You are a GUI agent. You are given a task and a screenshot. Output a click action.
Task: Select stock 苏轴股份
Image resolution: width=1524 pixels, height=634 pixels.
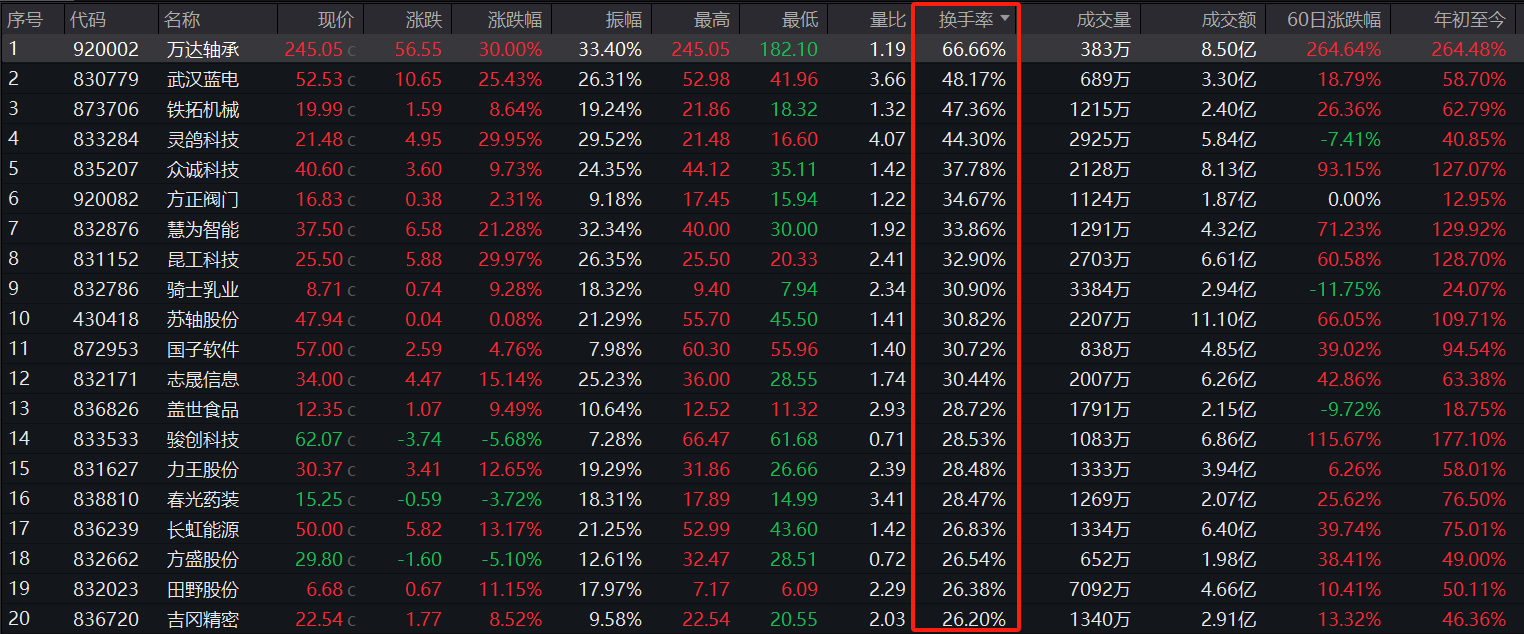click(x=203, y=319)
